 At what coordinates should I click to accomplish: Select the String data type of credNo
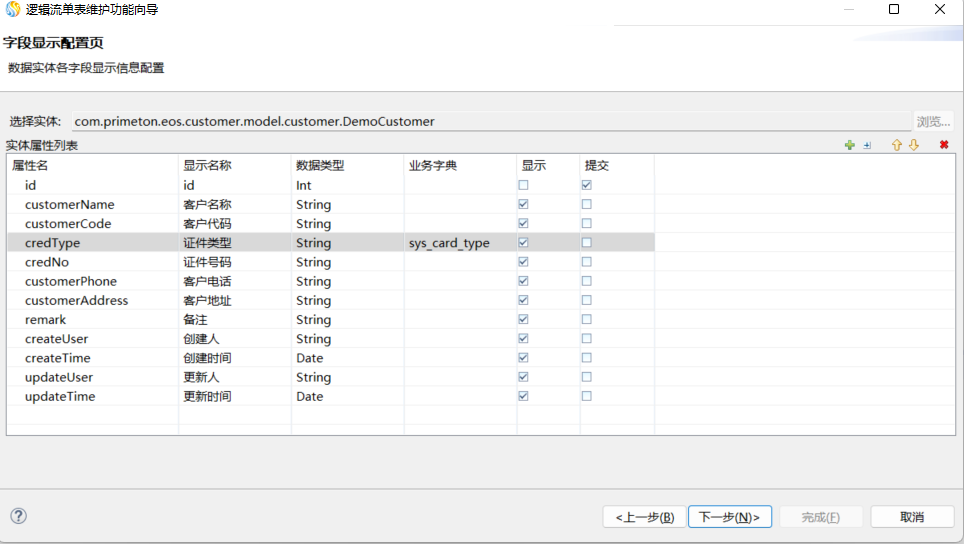[x=313, y=262]
